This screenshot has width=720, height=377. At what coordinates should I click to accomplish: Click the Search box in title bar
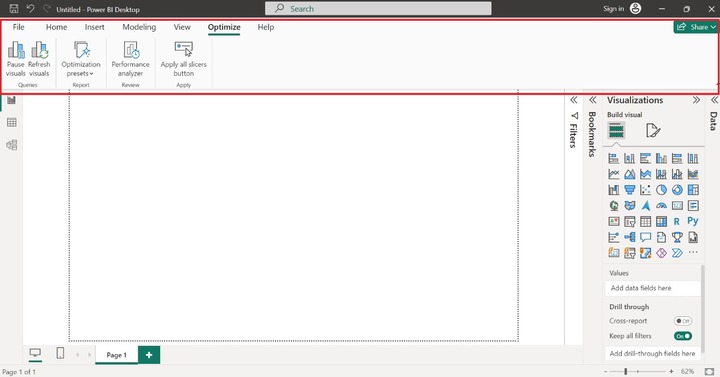point(378,9)
